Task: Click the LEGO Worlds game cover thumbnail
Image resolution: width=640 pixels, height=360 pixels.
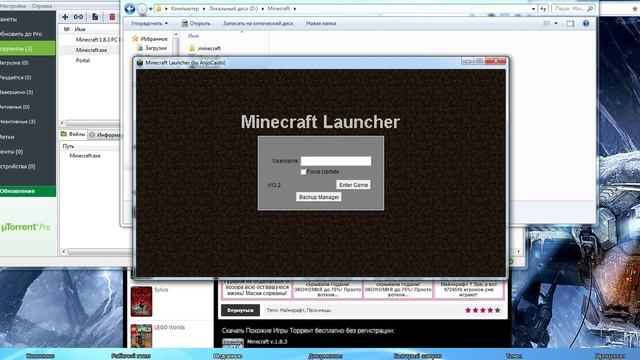Action: [141, 336]
